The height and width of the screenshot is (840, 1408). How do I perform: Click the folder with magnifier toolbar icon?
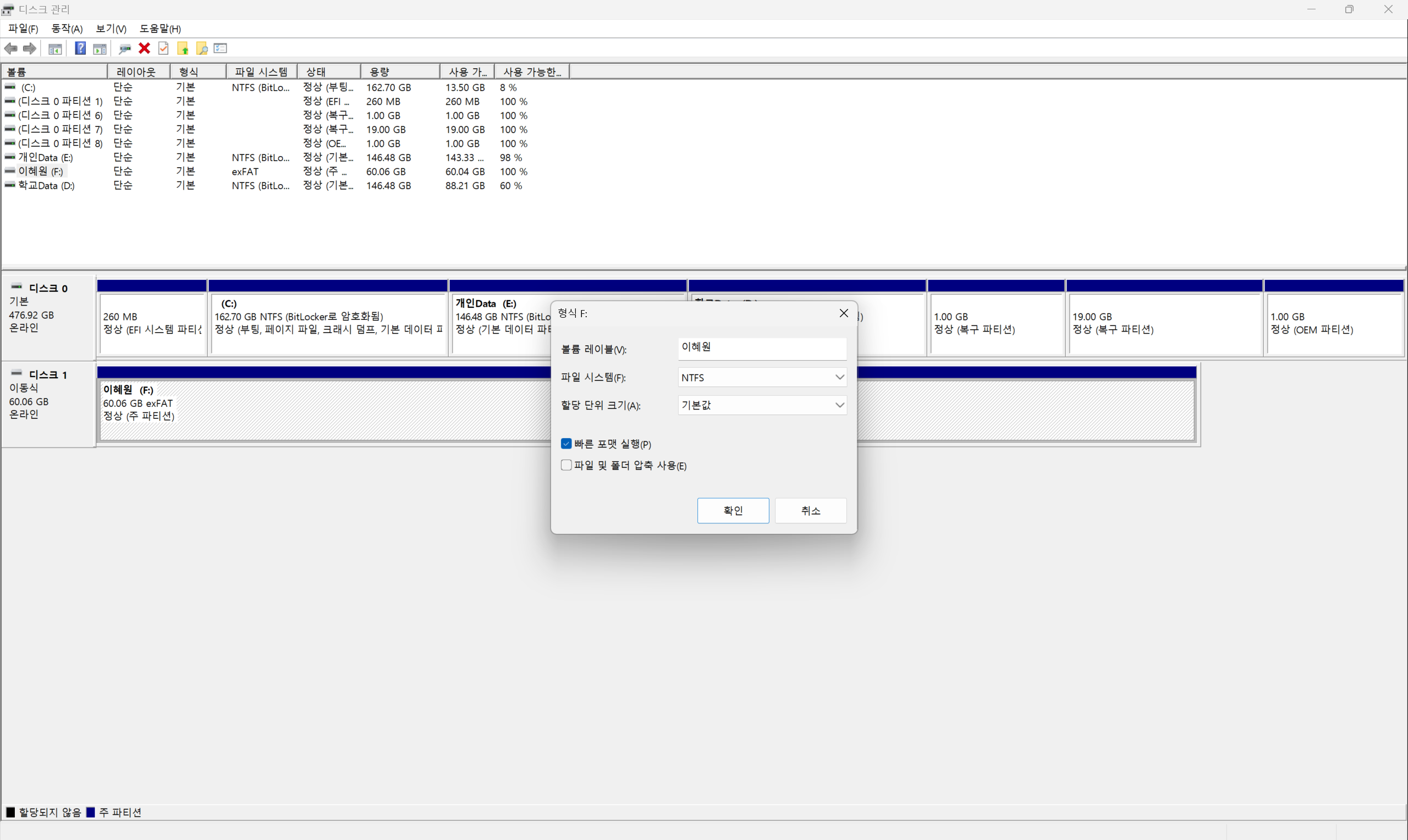click(202, 49)
